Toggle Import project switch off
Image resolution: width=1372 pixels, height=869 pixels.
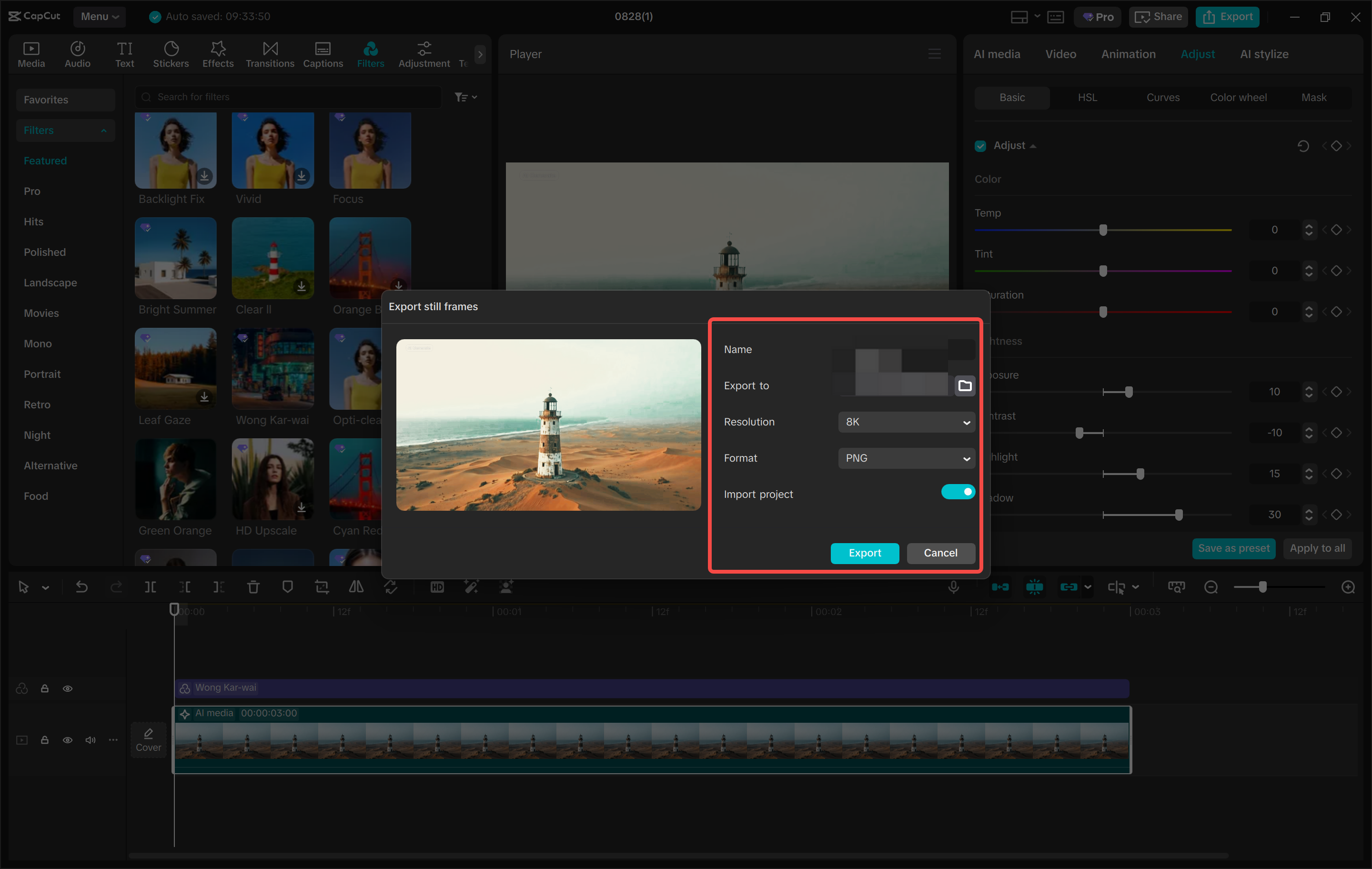(x=958, y=491)
